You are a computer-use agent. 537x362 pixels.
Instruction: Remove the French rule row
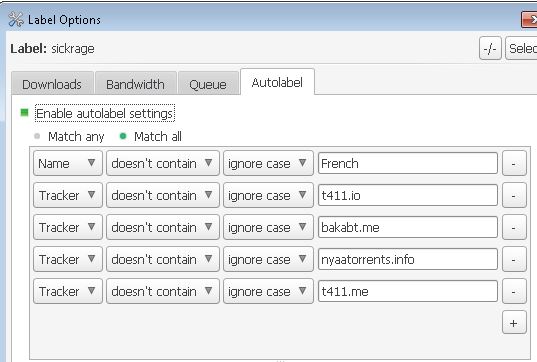click(514, 163)
